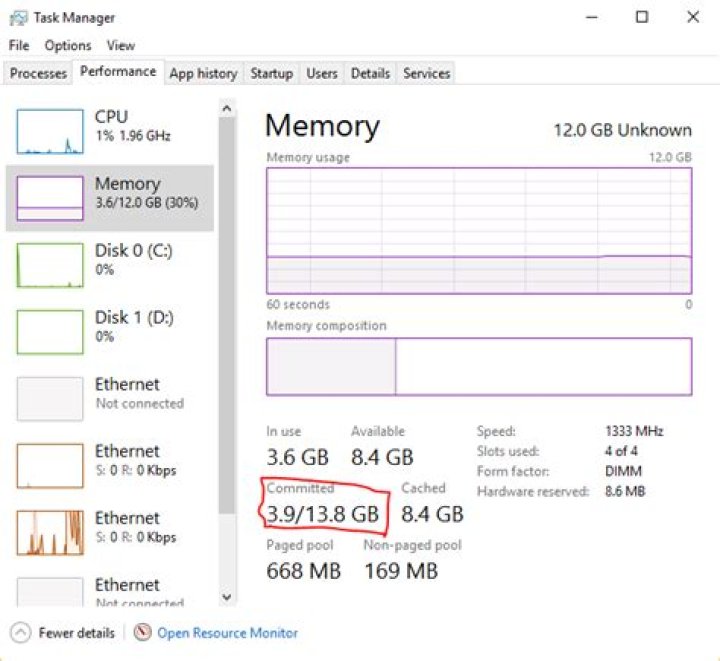Click the Memory usage graph
Viewport: 720px width, 661px height.
click(x=479, y=231)
